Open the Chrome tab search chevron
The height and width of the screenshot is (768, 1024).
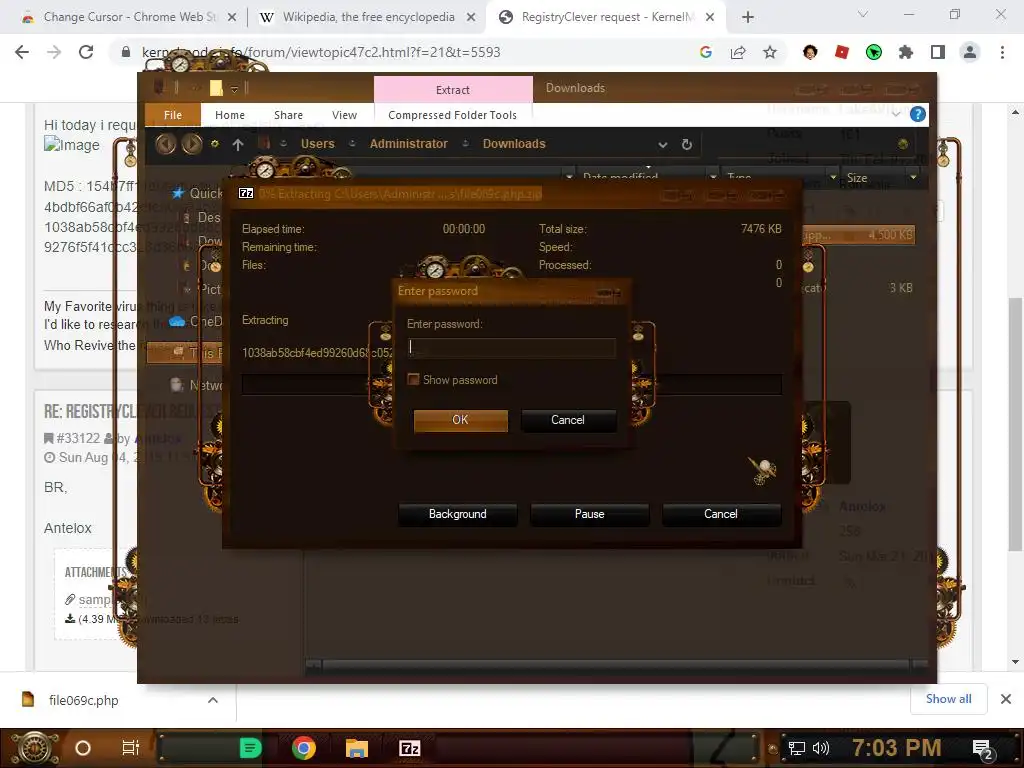pyautogui.click(x=863, y=14)
